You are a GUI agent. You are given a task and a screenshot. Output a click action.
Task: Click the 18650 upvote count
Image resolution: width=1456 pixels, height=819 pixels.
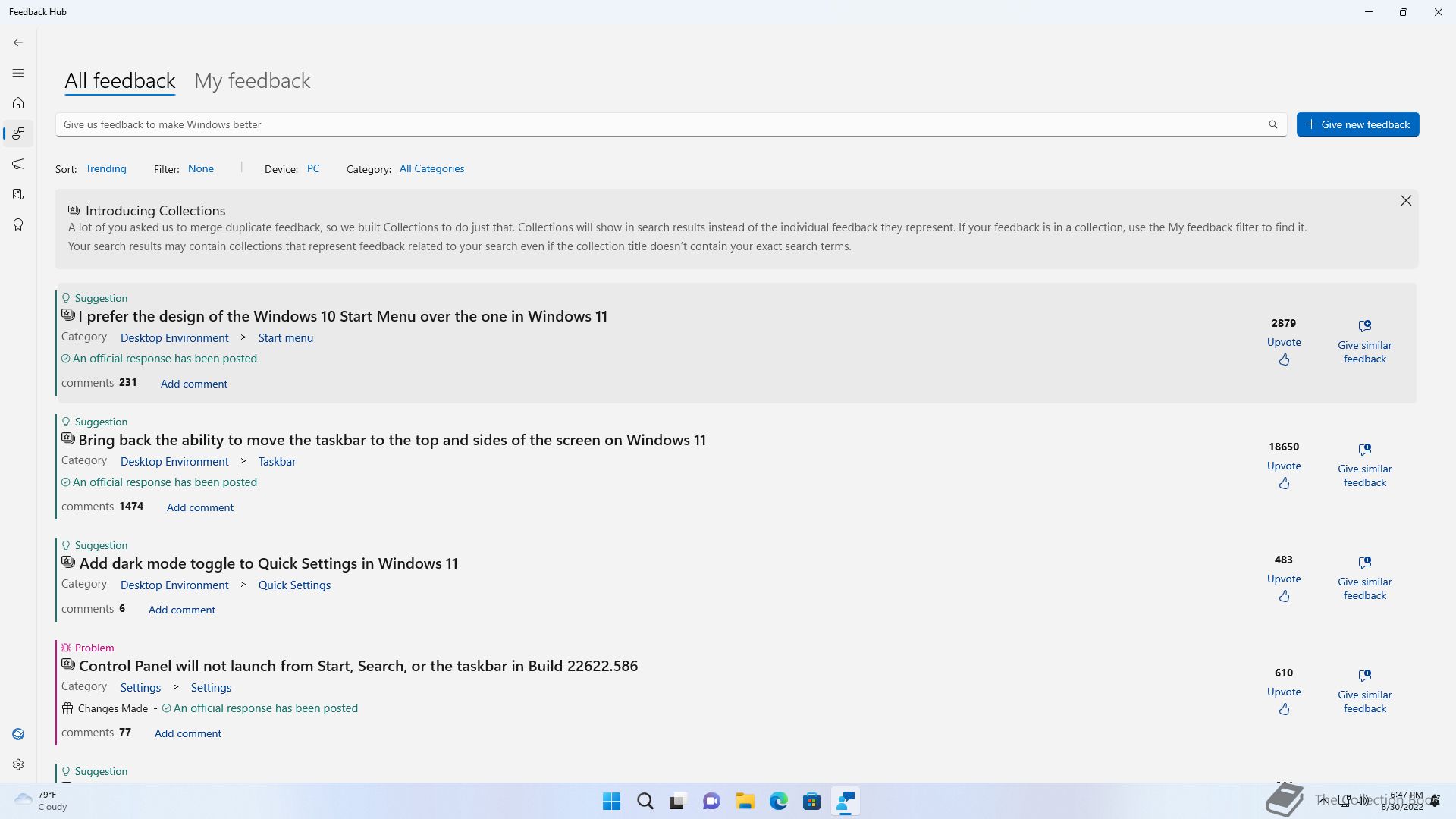click(x=1284, y=447)
